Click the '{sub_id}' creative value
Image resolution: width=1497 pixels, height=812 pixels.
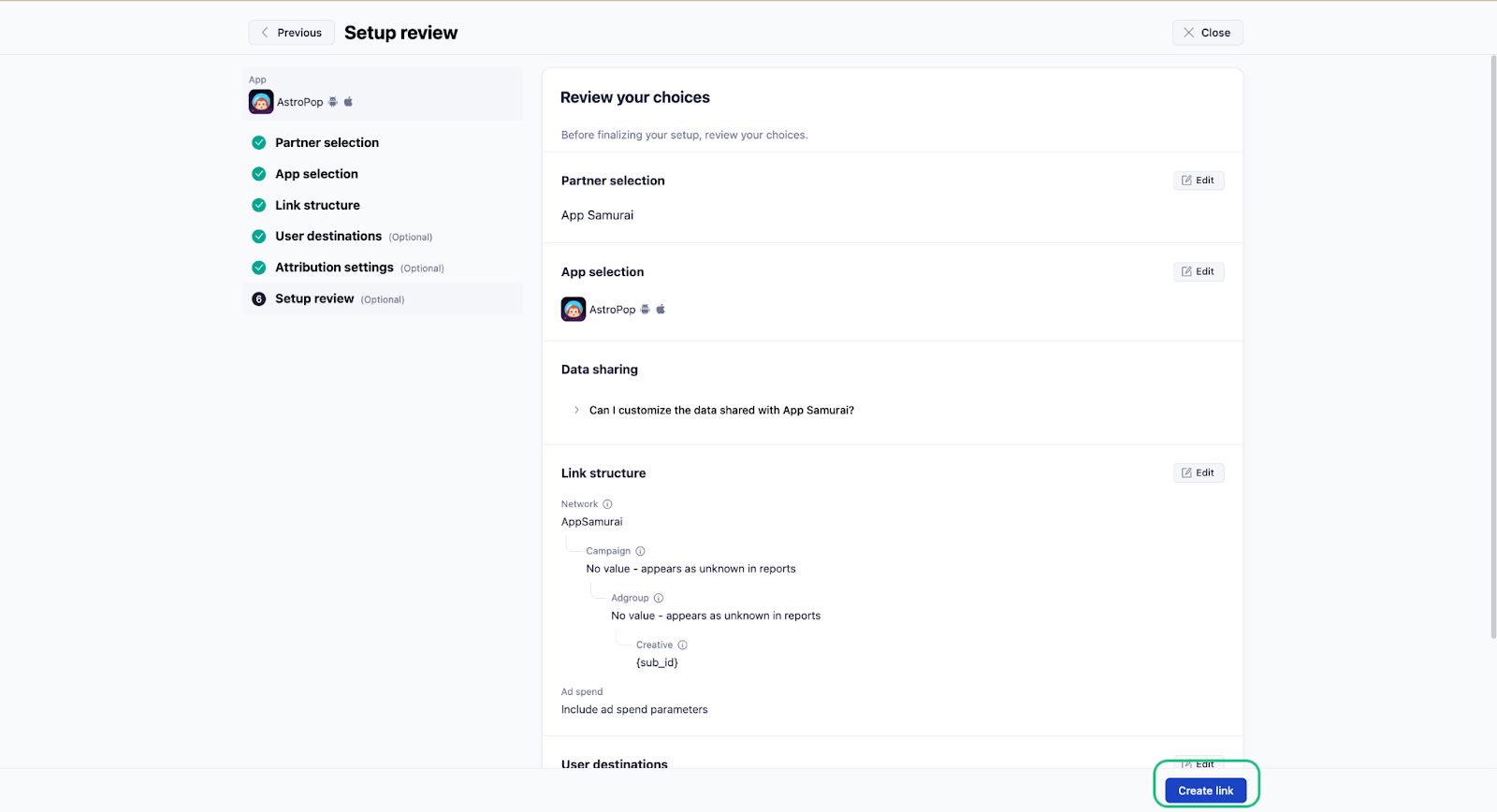point(657,663)
